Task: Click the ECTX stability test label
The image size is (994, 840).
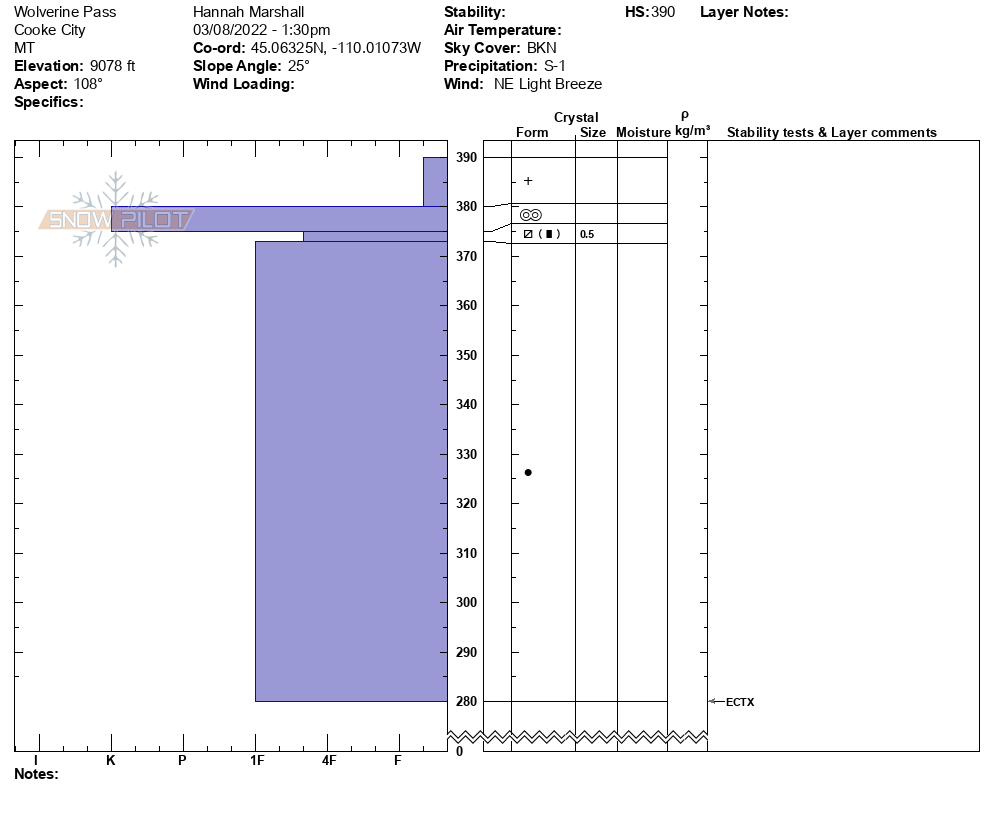Action: pos(740,702)
